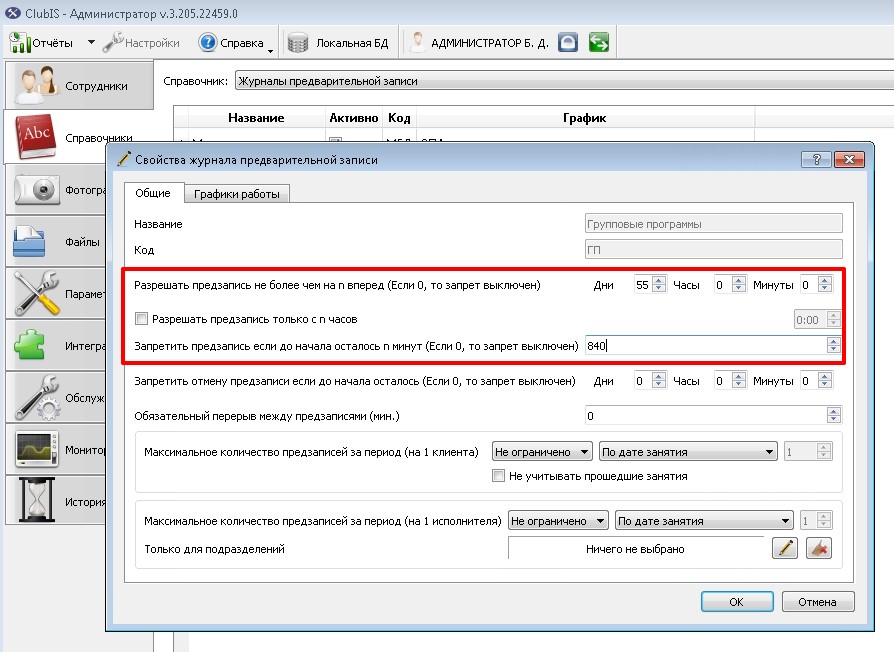The image size is (894, 652).
Task: Open the camera Фотографии section
Action: coord(55,190)
